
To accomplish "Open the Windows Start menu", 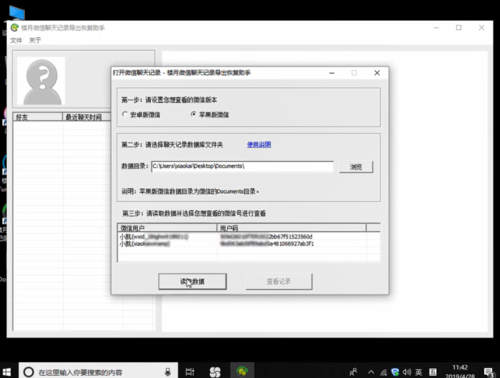I will [x=7, y=371].
